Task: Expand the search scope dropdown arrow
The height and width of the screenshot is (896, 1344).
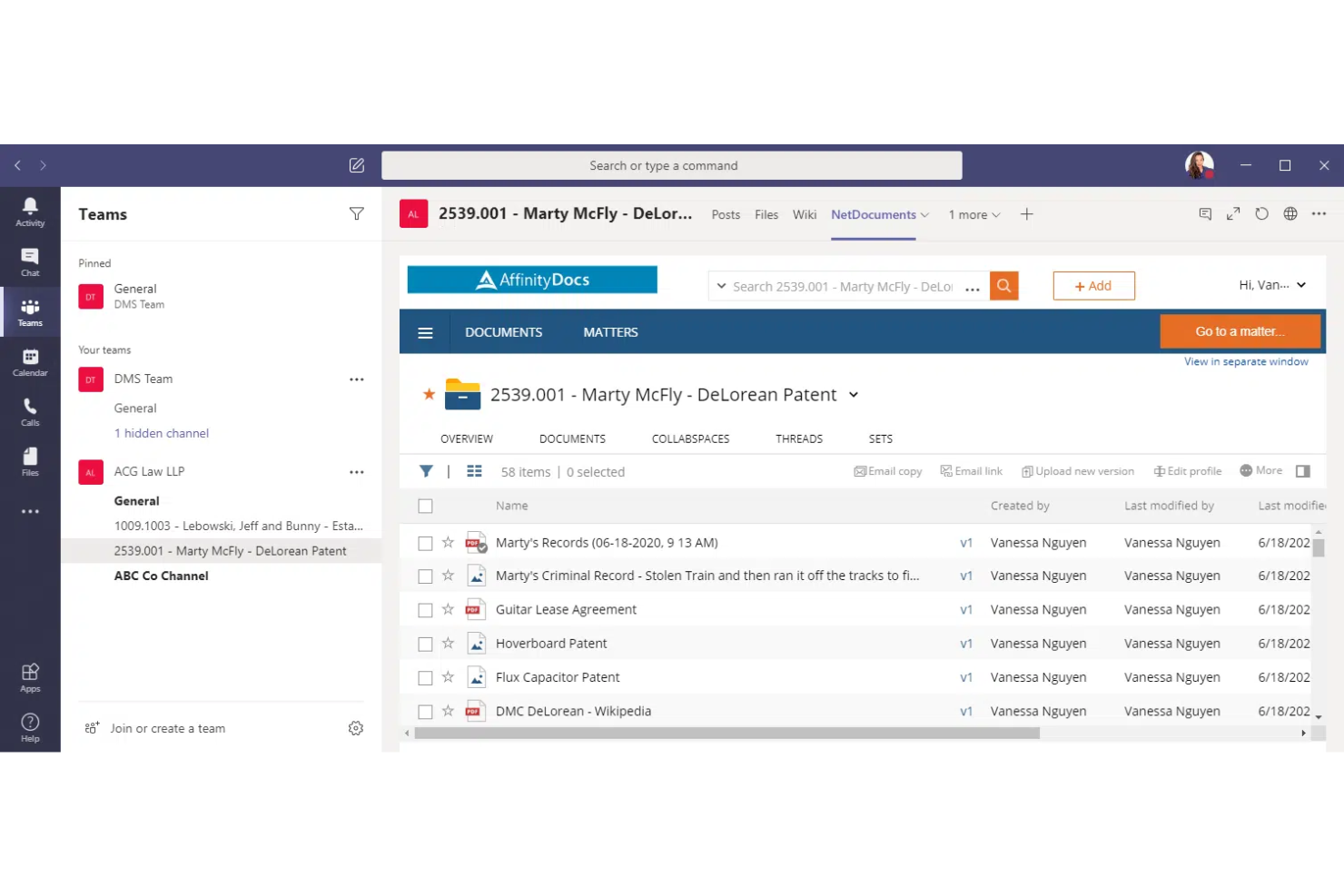Action: 721,286
